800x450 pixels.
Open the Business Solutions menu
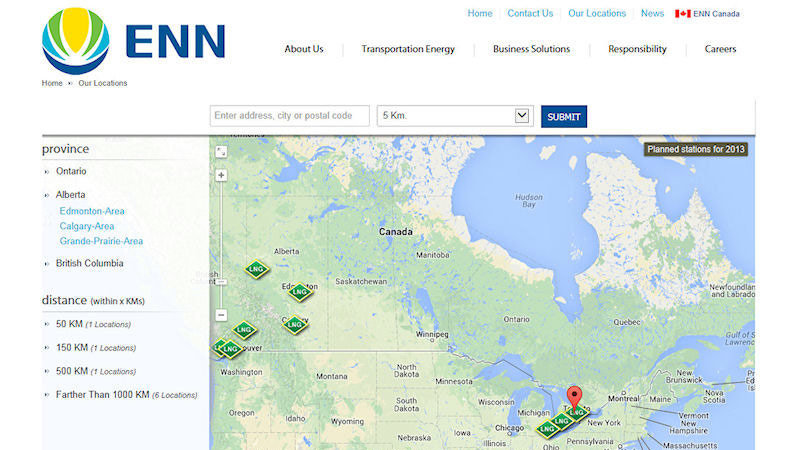coord(532,49)
